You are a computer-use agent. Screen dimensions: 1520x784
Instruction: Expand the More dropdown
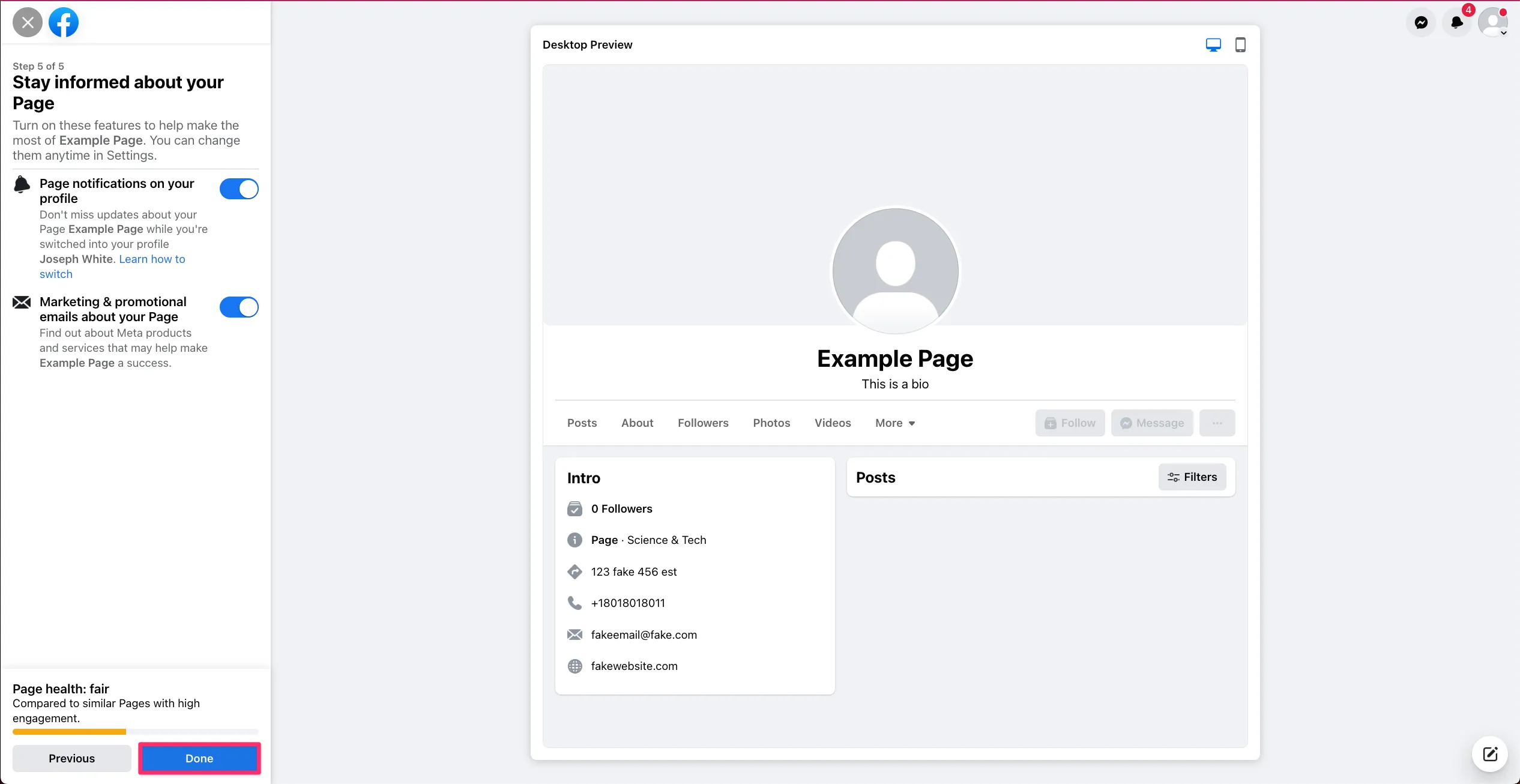click(895, 423)
